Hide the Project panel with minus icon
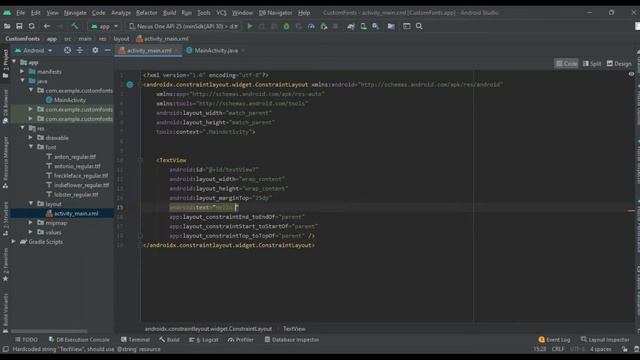 tap(107, 50)
